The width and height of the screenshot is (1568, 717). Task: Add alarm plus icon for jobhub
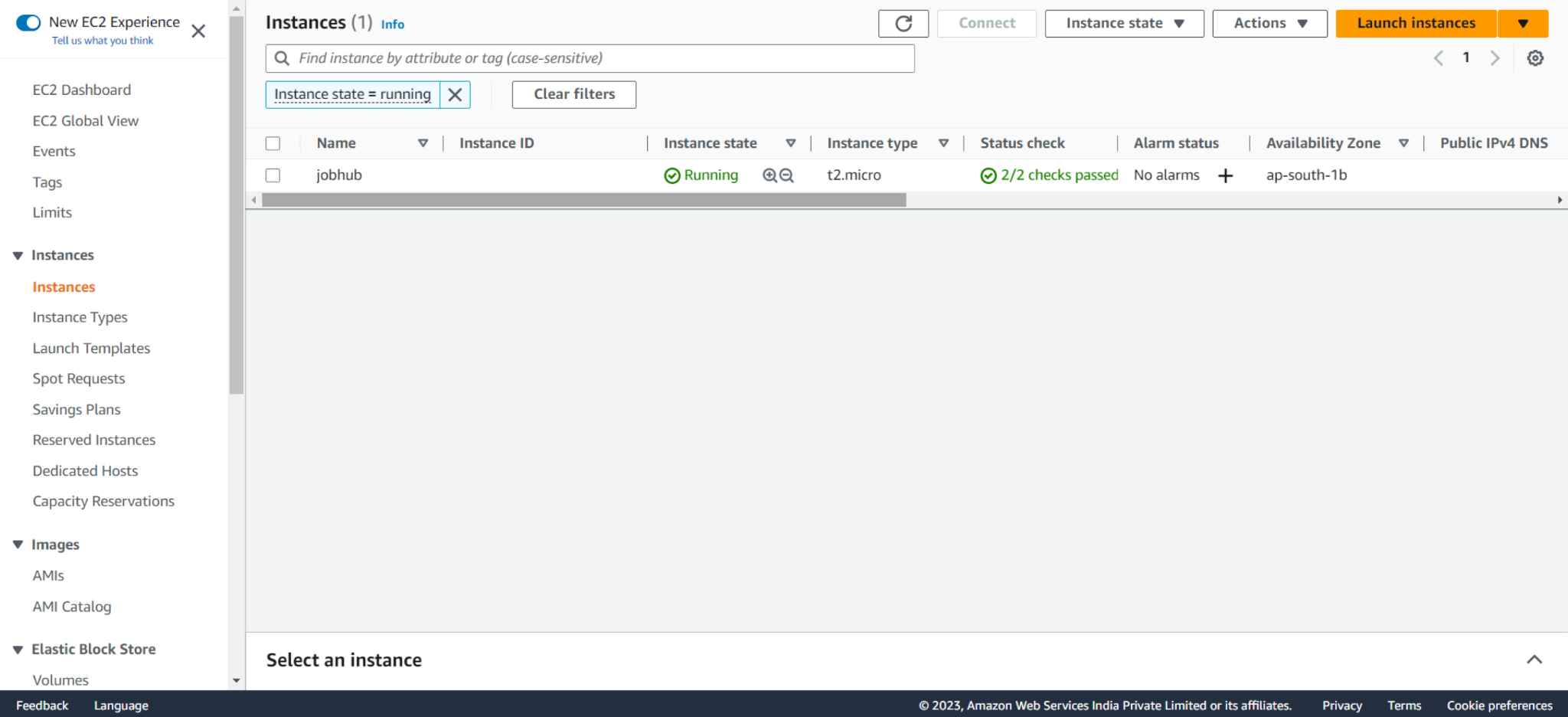tap(1225, 176)
